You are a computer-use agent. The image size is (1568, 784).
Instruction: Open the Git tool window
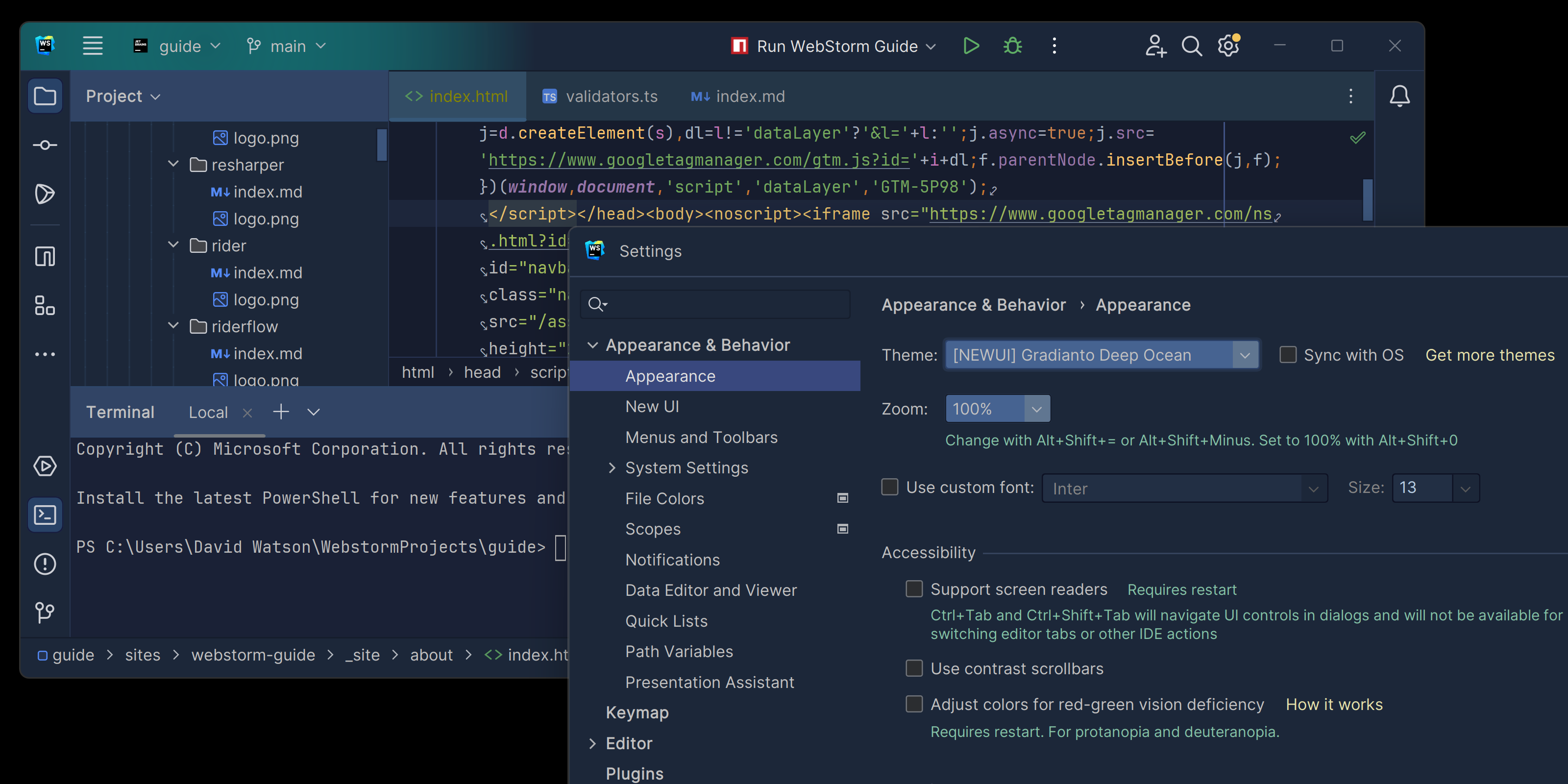pos(45,612)
